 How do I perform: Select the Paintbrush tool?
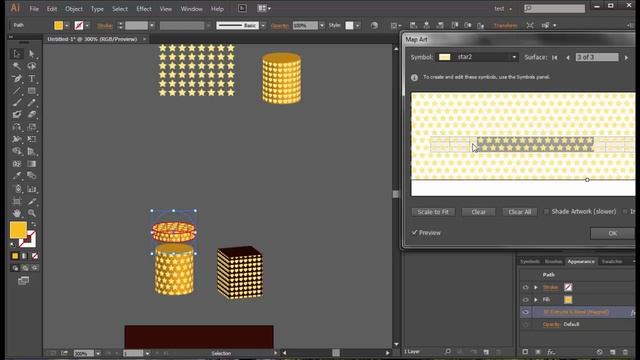(17, 103)
